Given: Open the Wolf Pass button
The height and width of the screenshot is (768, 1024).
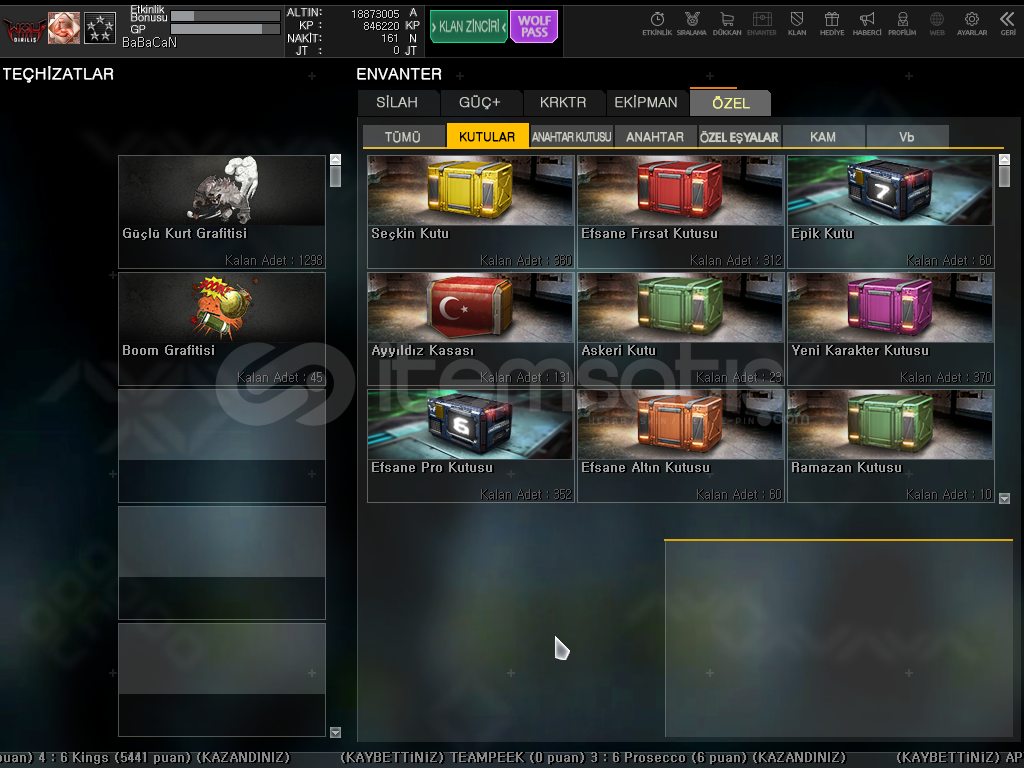Looking at the screenshot, I should 534,27.
